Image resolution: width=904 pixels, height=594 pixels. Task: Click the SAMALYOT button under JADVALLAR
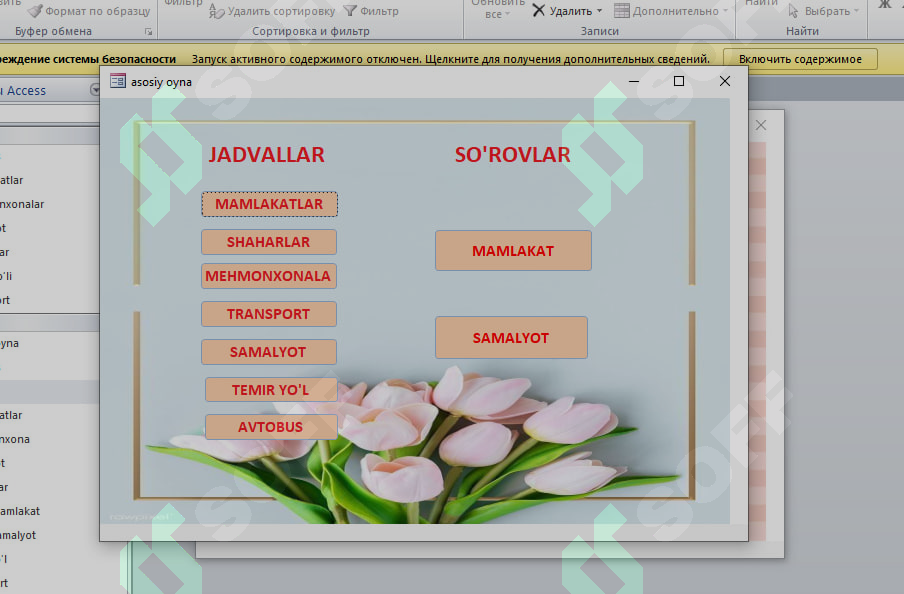click(269, 352)
